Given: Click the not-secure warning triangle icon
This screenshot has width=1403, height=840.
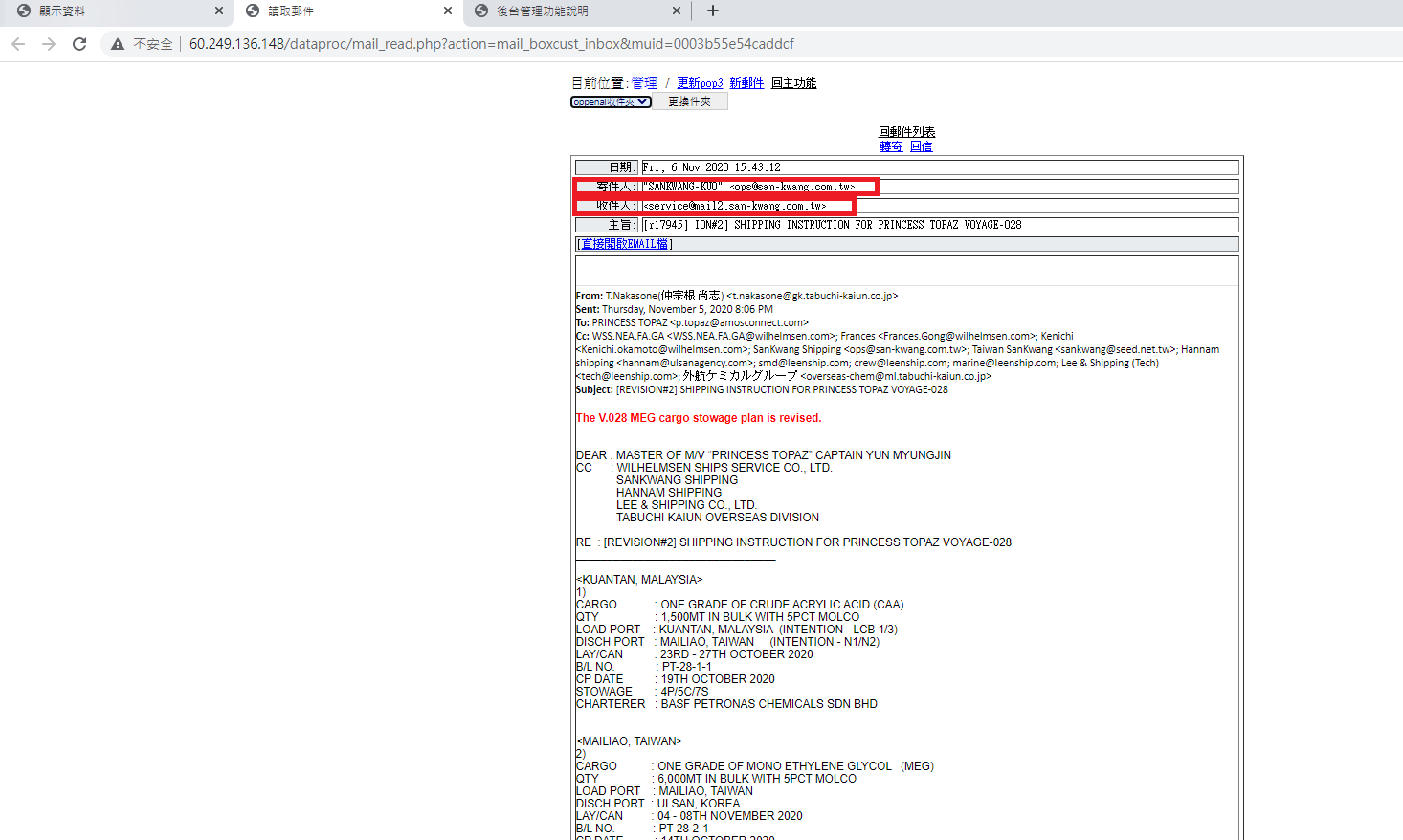Looking at the screenshot, I should click(118, 44).
